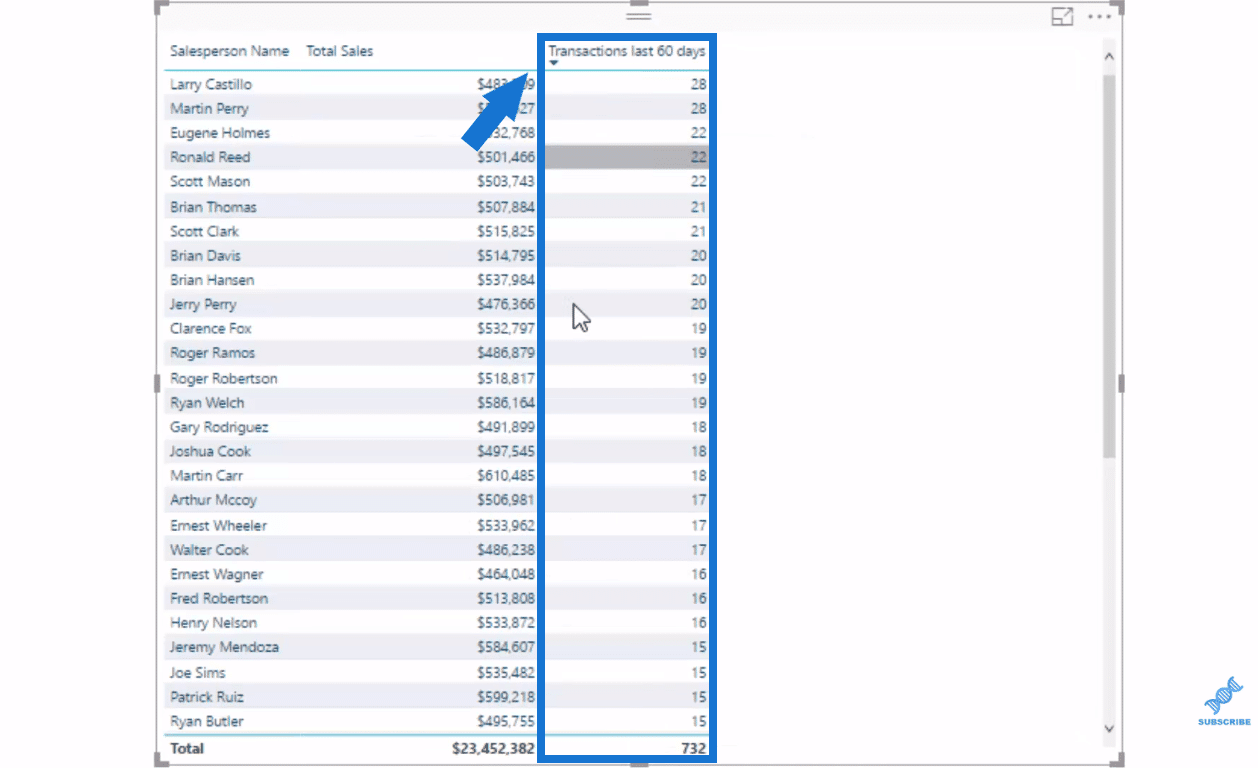Image resolution: width=1258 pixels, height=768 pixels.
Task: Click the visual's top drag handle
Action: [x=638, y=16]
